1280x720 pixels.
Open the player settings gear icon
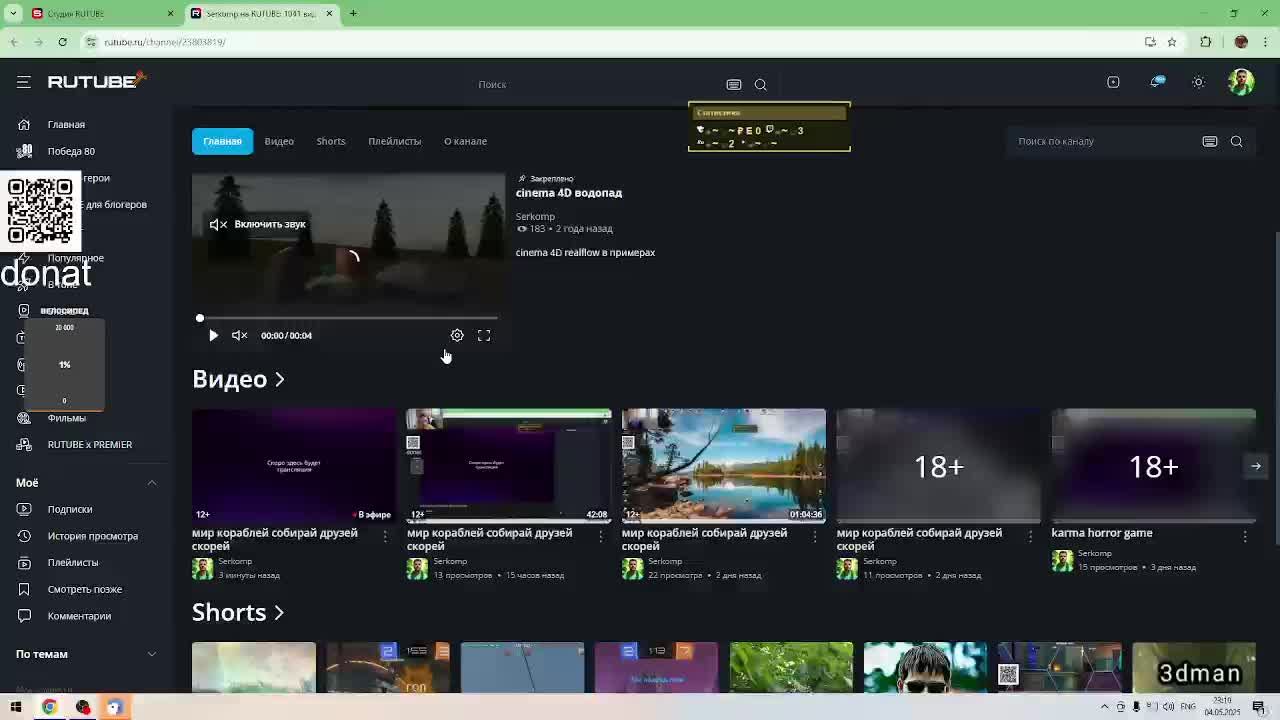point(457,336)
